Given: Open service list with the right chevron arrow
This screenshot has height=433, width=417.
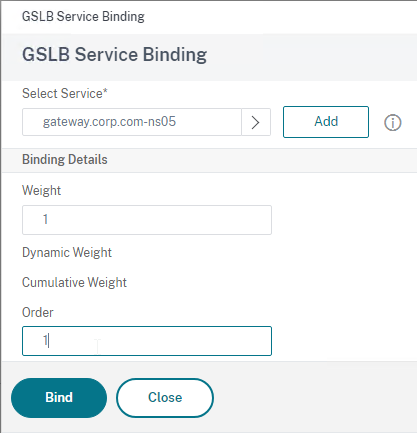Looking at the screenshot, I should 256,122.
